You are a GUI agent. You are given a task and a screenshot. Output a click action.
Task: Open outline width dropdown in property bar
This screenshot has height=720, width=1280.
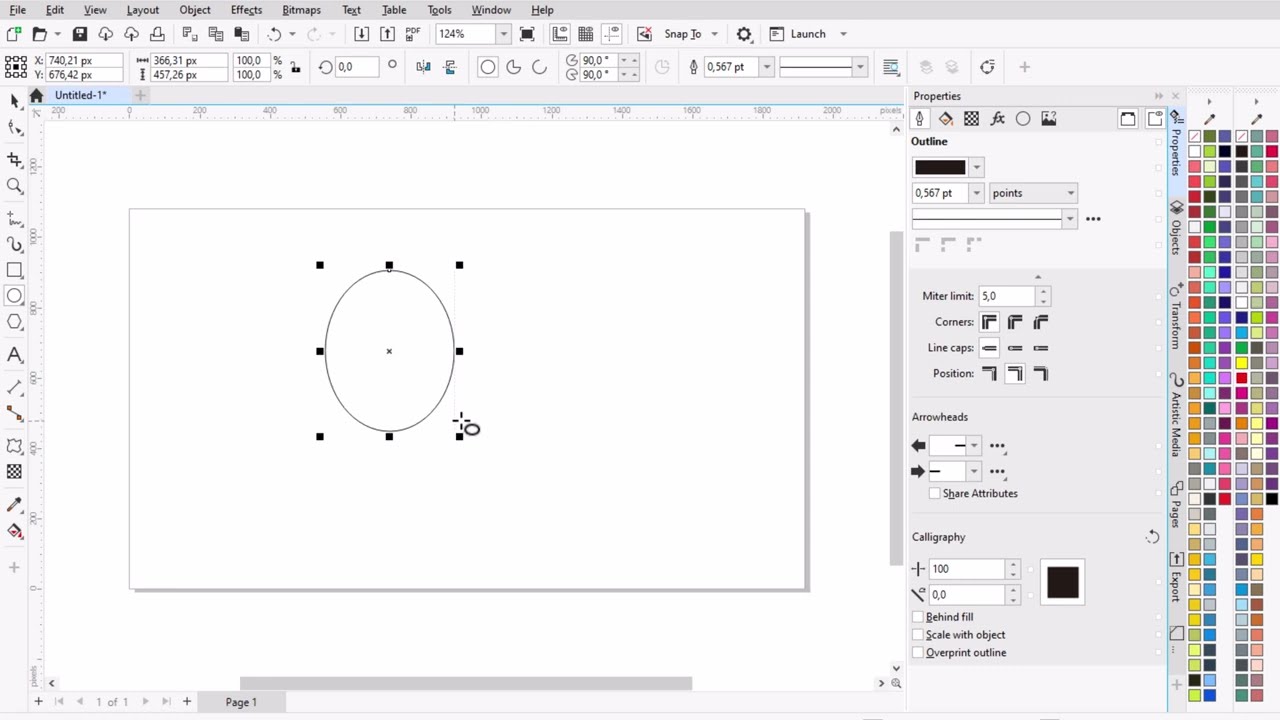point(767,67)
